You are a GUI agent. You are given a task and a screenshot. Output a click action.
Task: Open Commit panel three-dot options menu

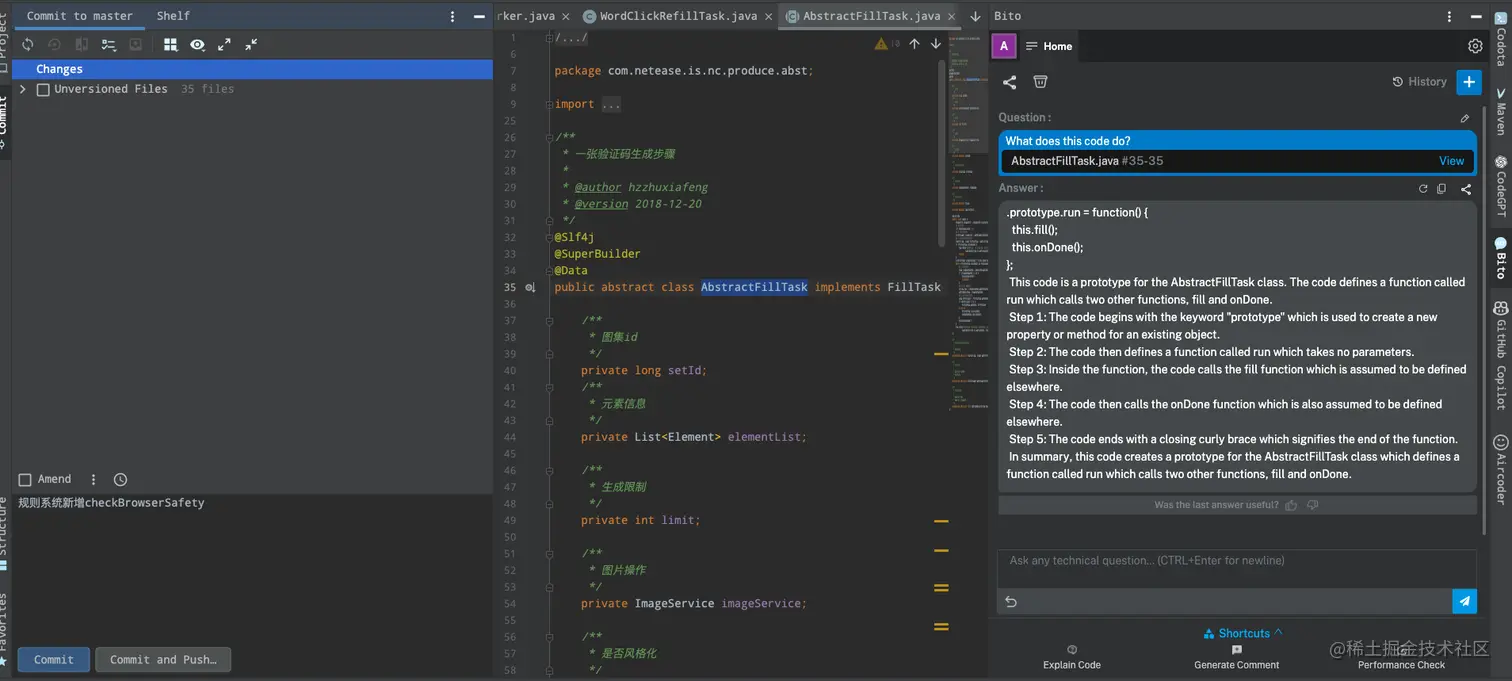[x=452, y=16]
